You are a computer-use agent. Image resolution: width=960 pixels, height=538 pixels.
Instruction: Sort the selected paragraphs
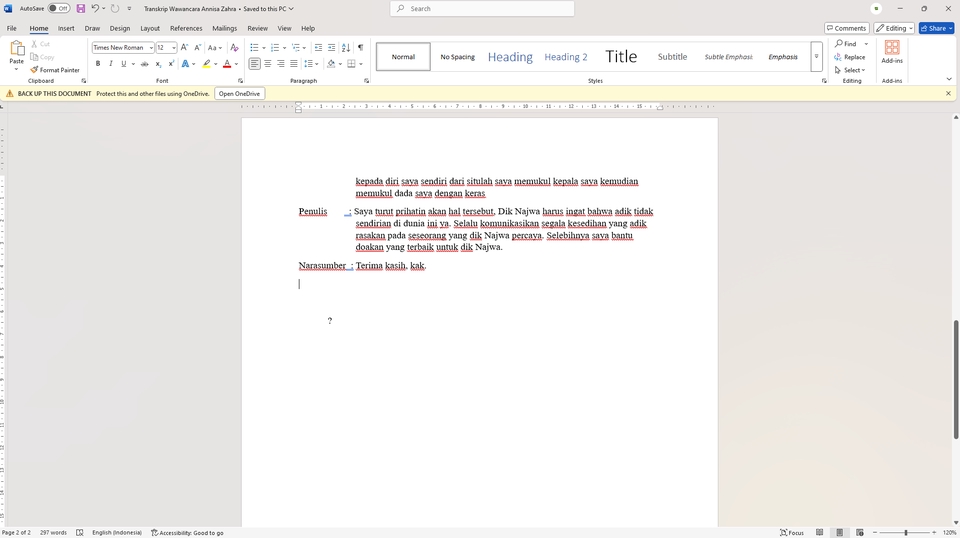346,47
